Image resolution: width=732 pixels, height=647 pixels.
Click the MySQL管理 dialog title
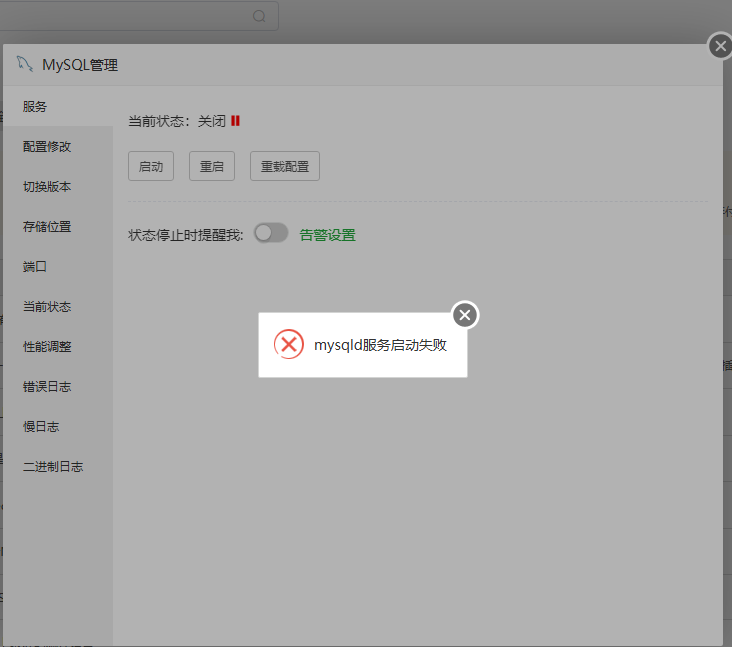point(80,65)
